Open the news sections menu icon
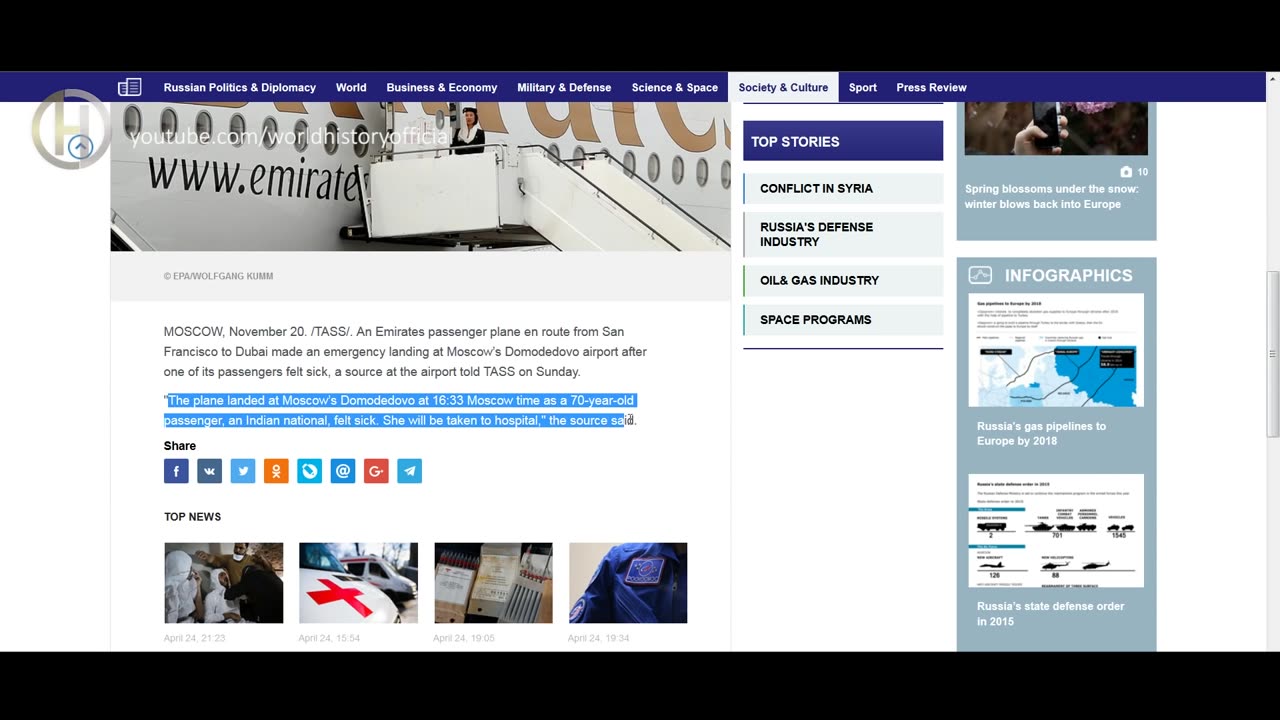1280x720 pixels. pyautogui.click(x=129, y=87)
